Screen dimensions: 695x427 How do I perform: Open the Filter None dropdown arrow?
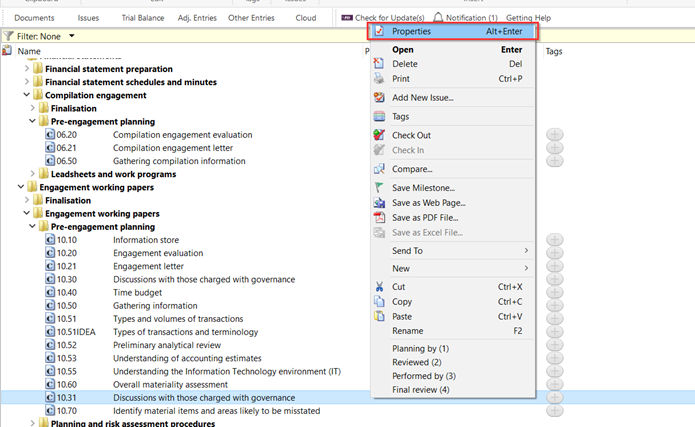tap(72, 36)
